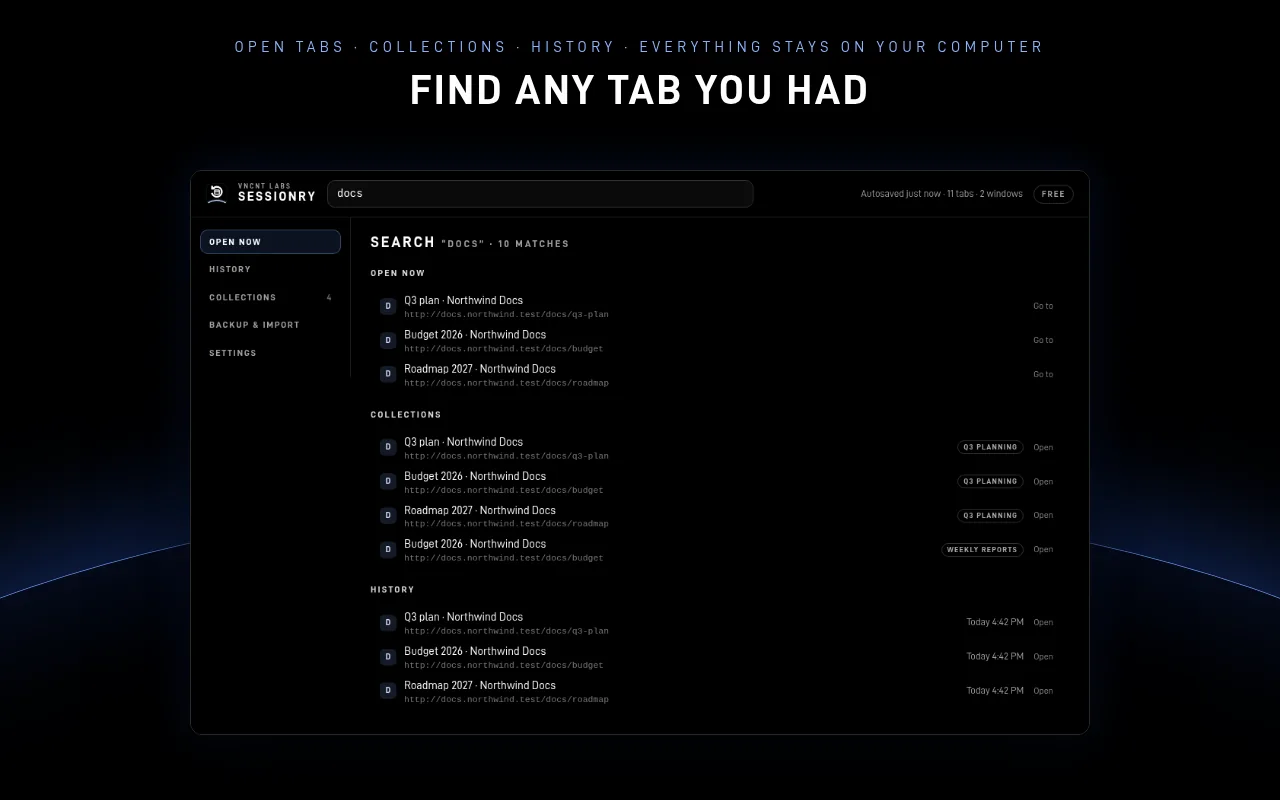The width and height of the screenshot is (1280, 800).
Task: Click the Q3 Planning tag on Budget 2026
Action: [x=990, y=481]
